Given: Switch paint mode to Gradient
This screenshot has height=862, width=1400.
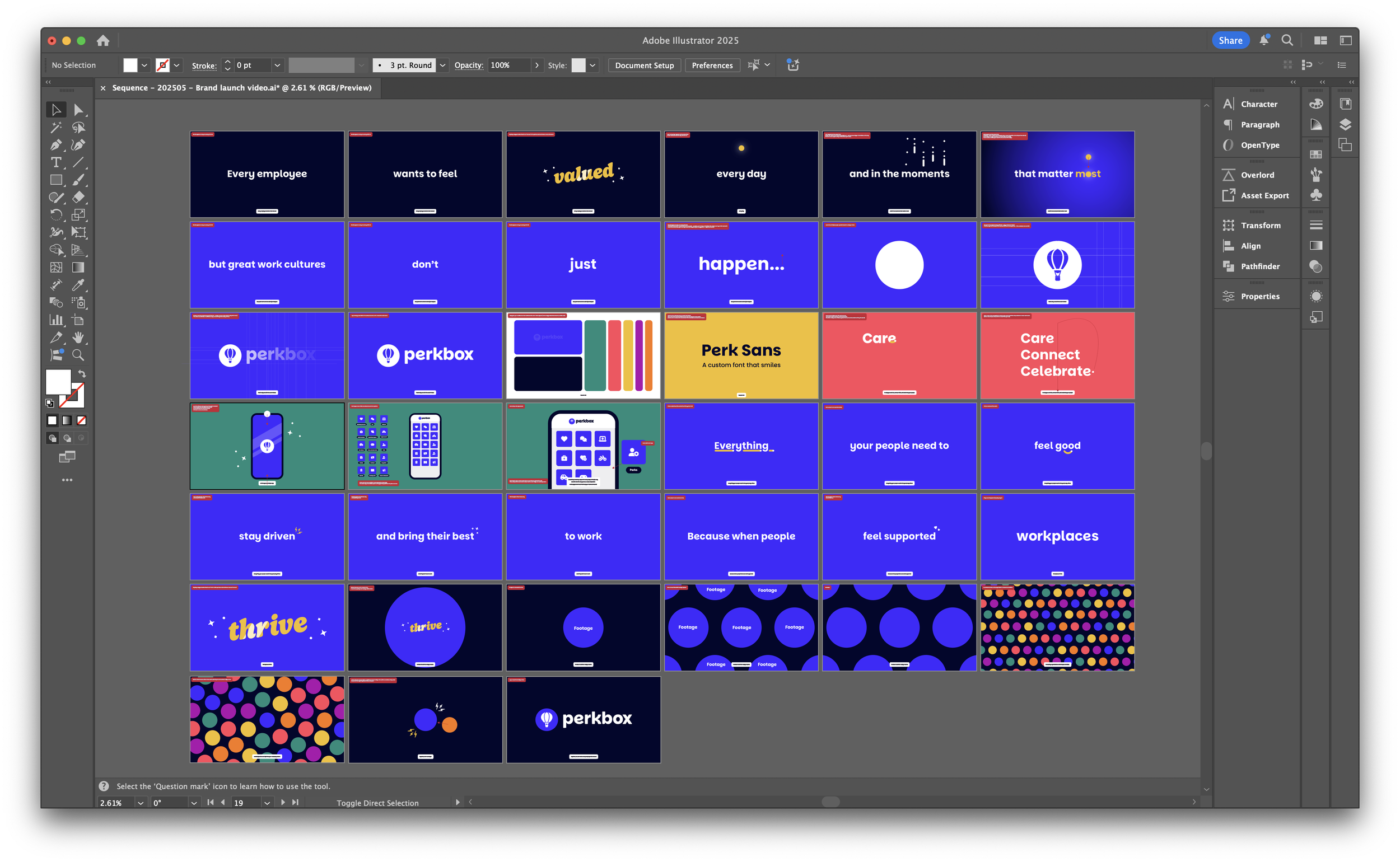Looking at the screenshot, I should (x=67, y=421).
